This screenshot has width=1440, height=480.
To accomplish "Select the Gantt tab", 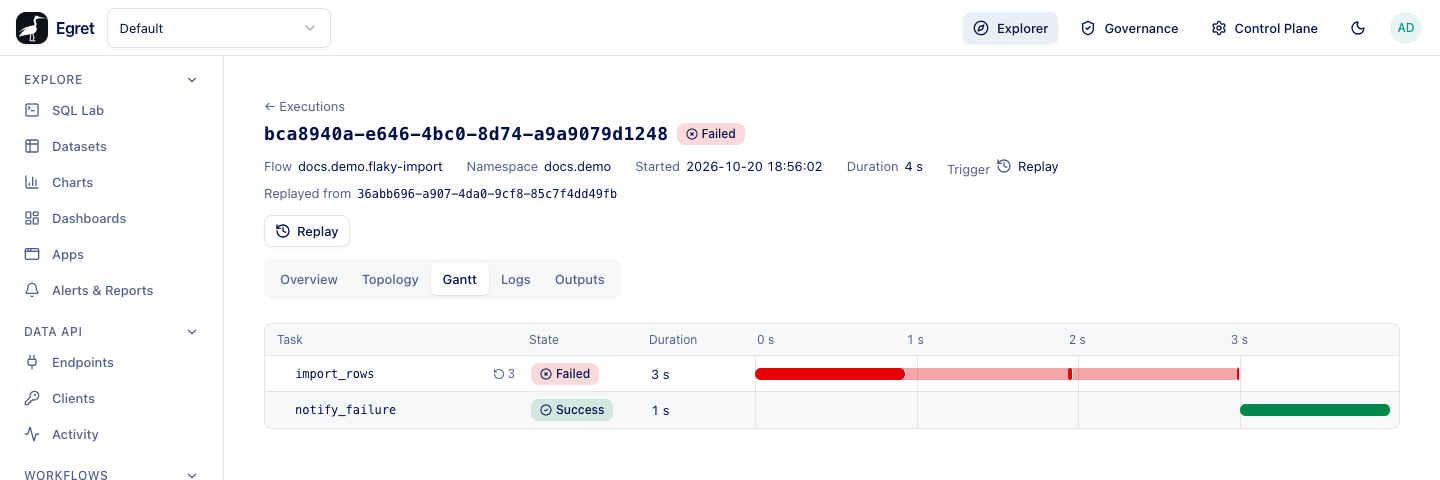I will click(460, 280).
